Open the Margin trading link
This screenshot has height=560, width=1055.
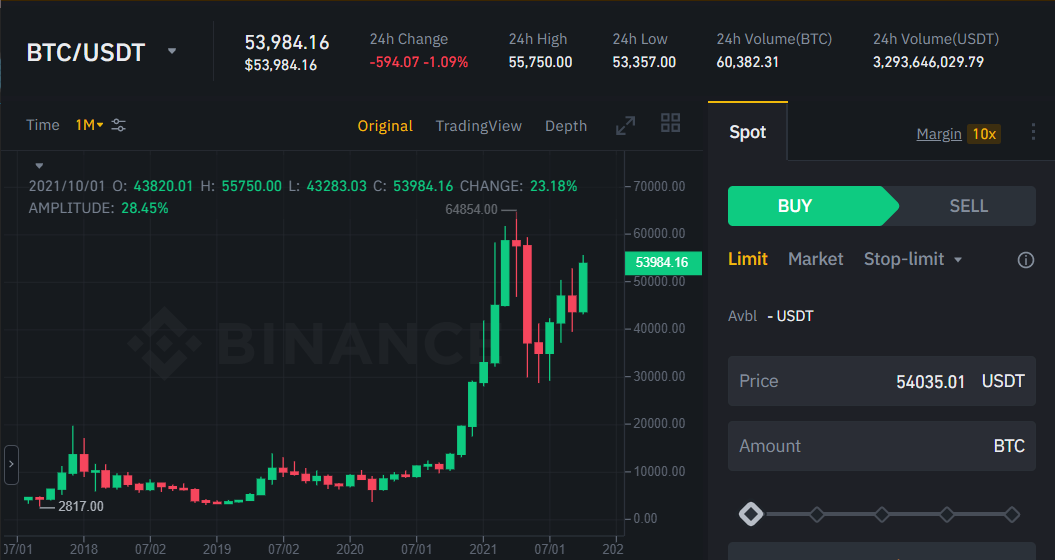click(939, 134)
